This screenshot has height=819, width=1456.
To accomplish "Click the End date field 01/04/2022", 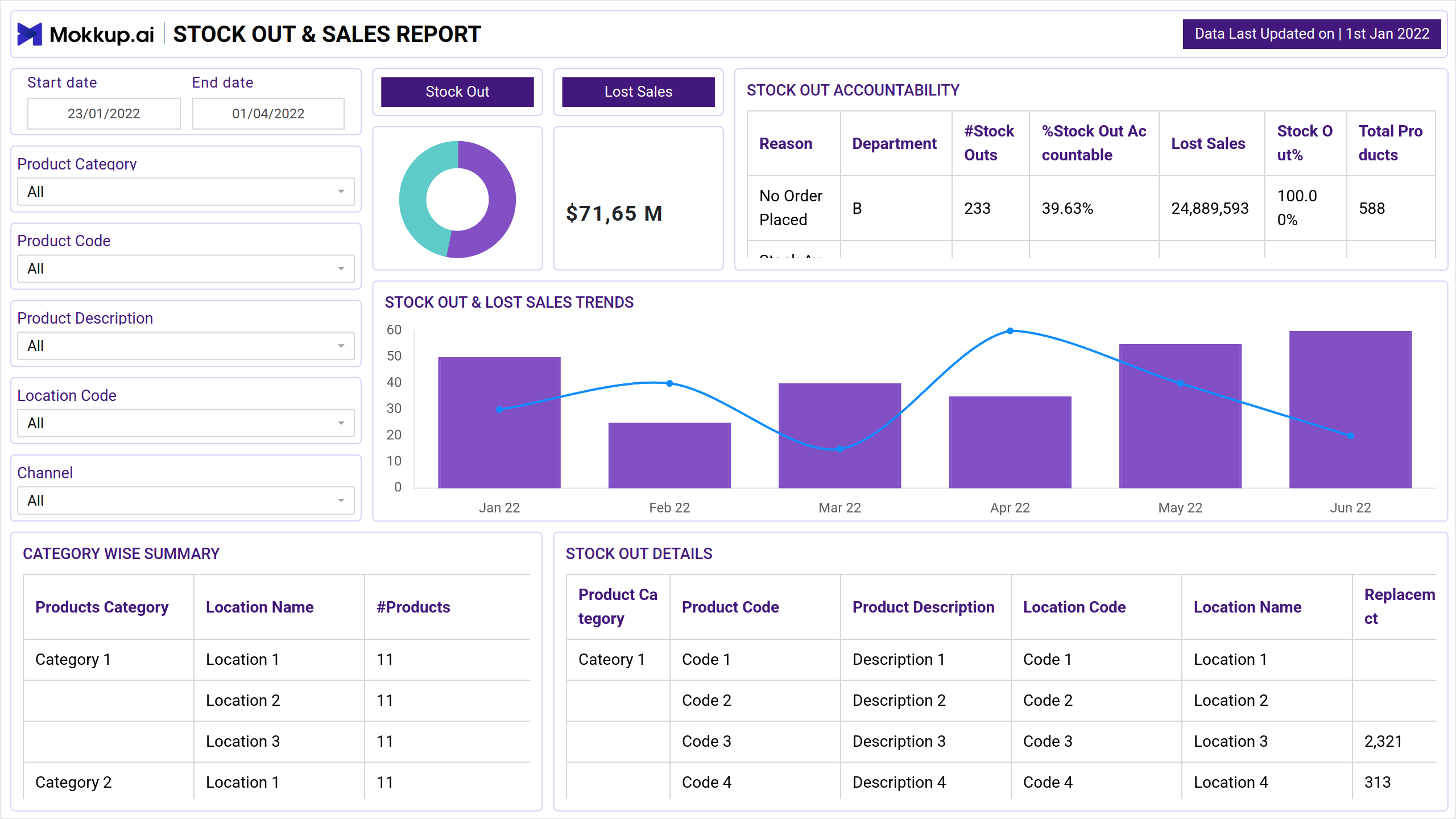I will [x=268, y=114].
